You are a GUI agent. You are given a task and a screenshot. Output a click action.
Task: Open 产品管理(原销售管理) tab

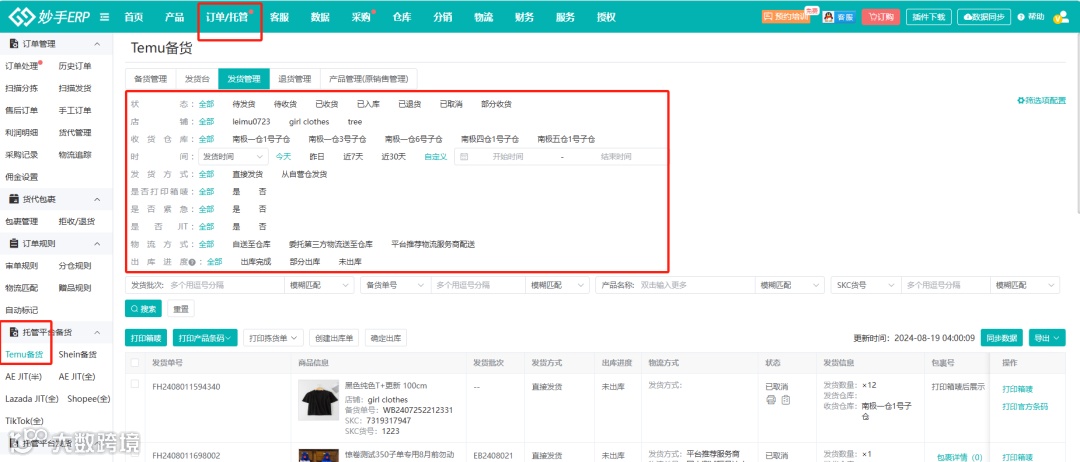[x=368, y=78]
